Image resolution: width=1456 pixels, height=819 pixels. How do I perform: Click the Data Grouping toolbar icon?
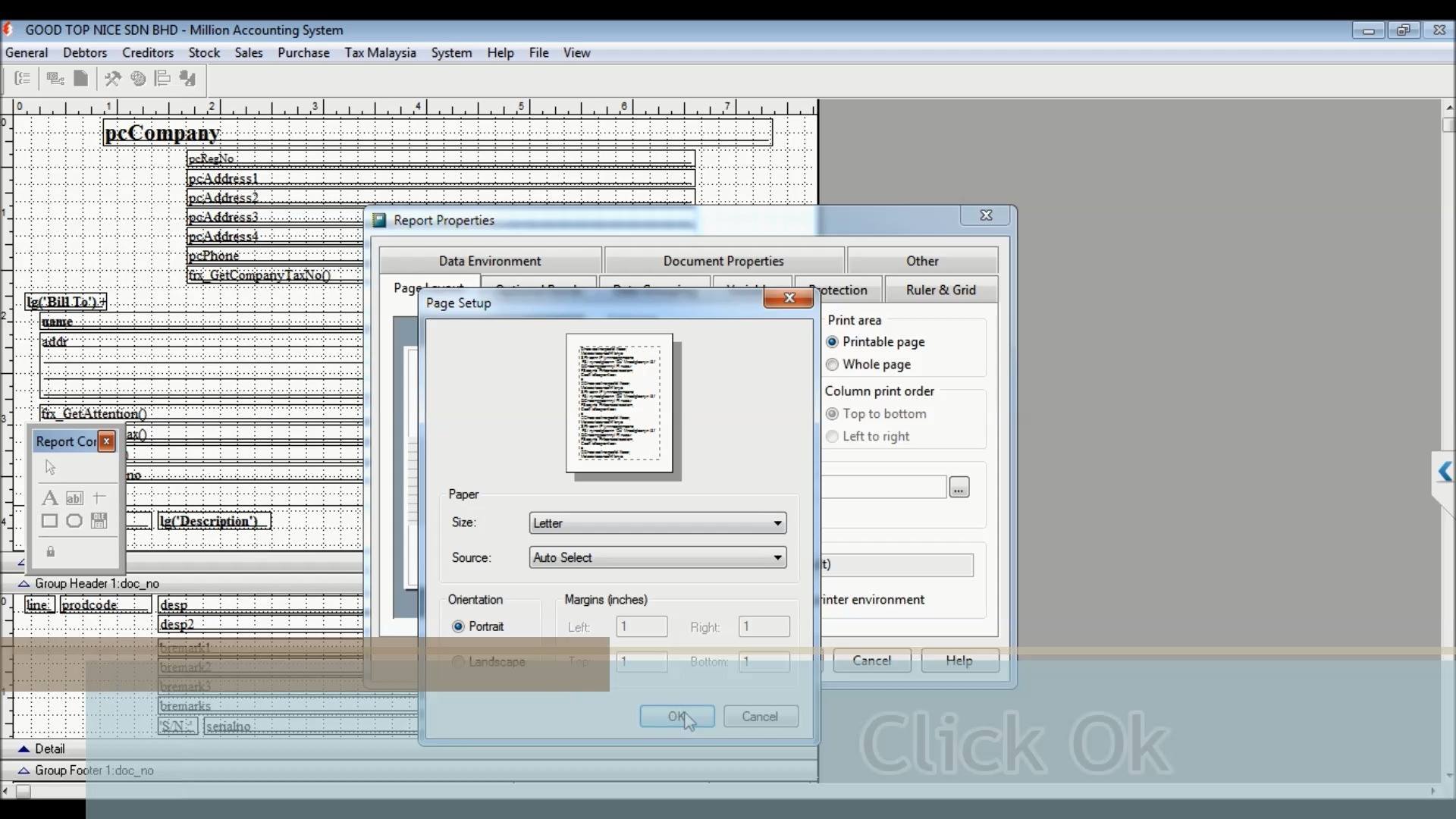pyautogui.click(x=23, y=78)
